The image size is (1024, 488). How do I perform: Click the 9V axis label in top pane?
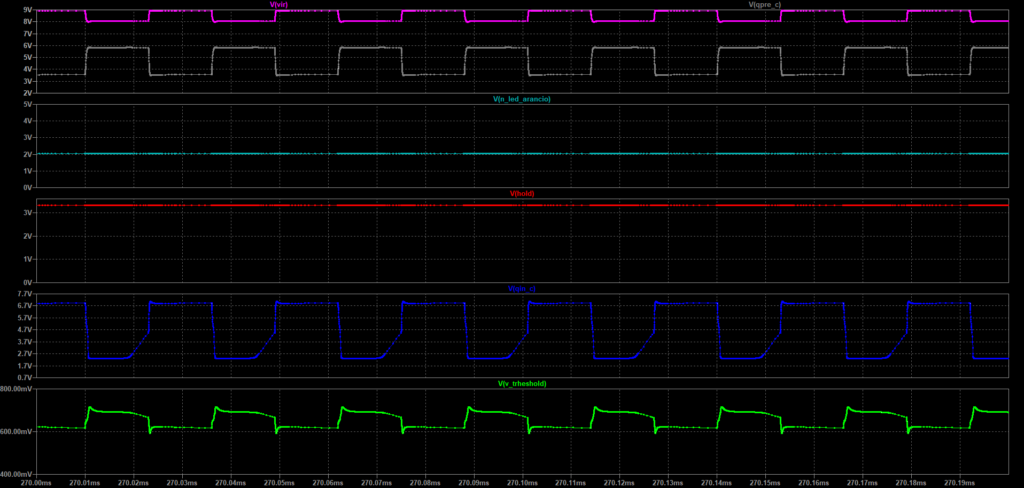tap(27, 10)
